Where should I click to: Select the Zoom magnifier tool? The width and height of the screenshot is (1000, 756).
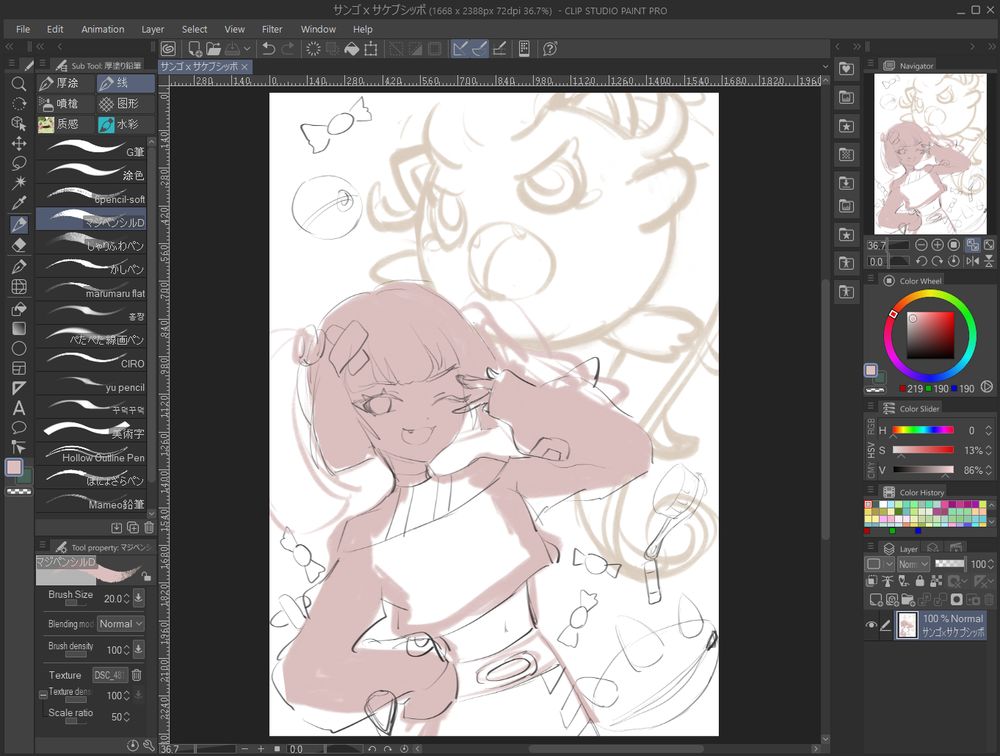point(19,84)
